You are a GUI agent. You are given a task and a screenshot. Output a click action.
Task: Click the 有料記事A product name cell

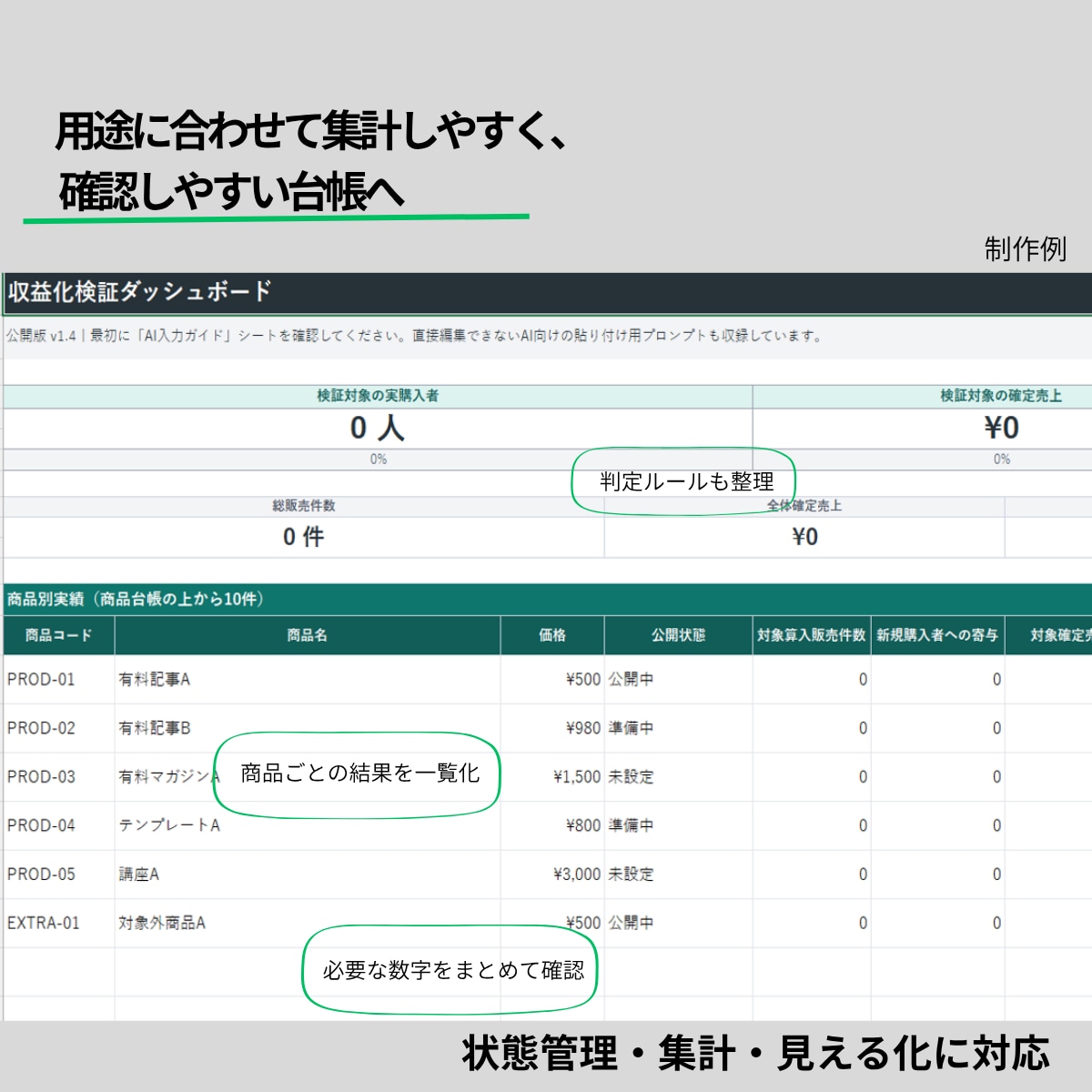point(308,680)
